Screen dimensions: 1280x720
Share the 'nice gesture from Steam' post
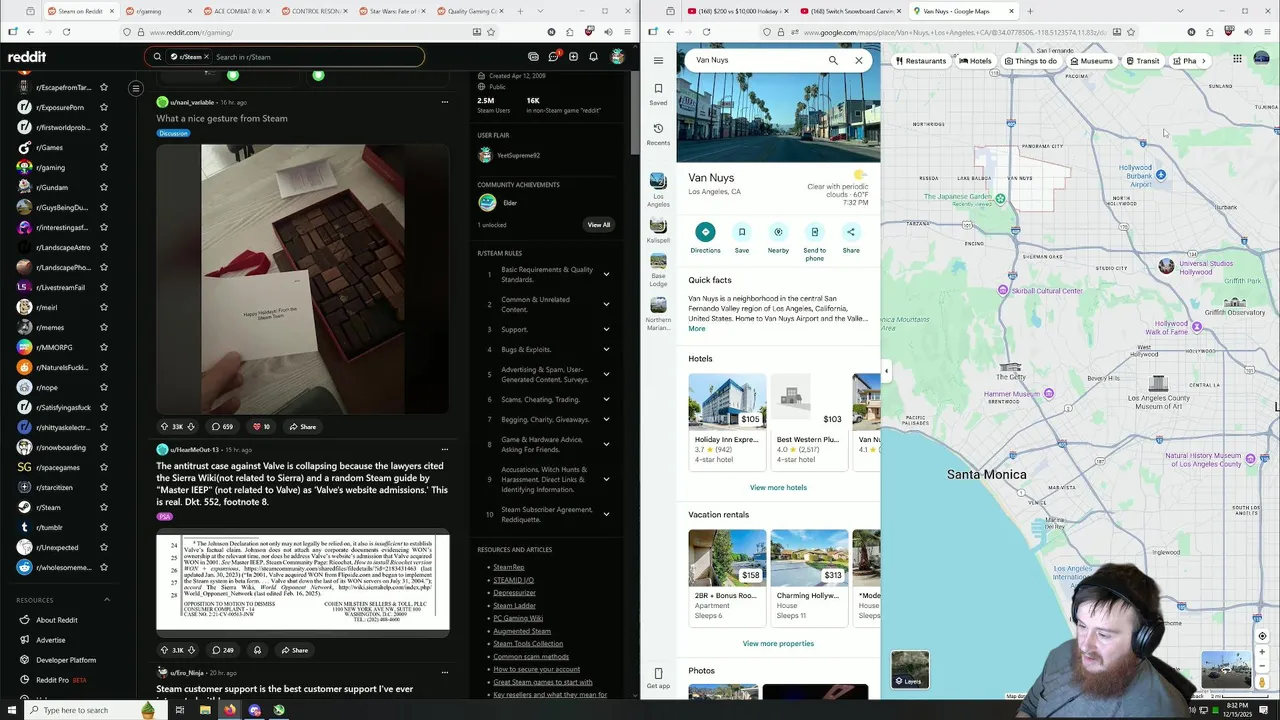[302, 427]
